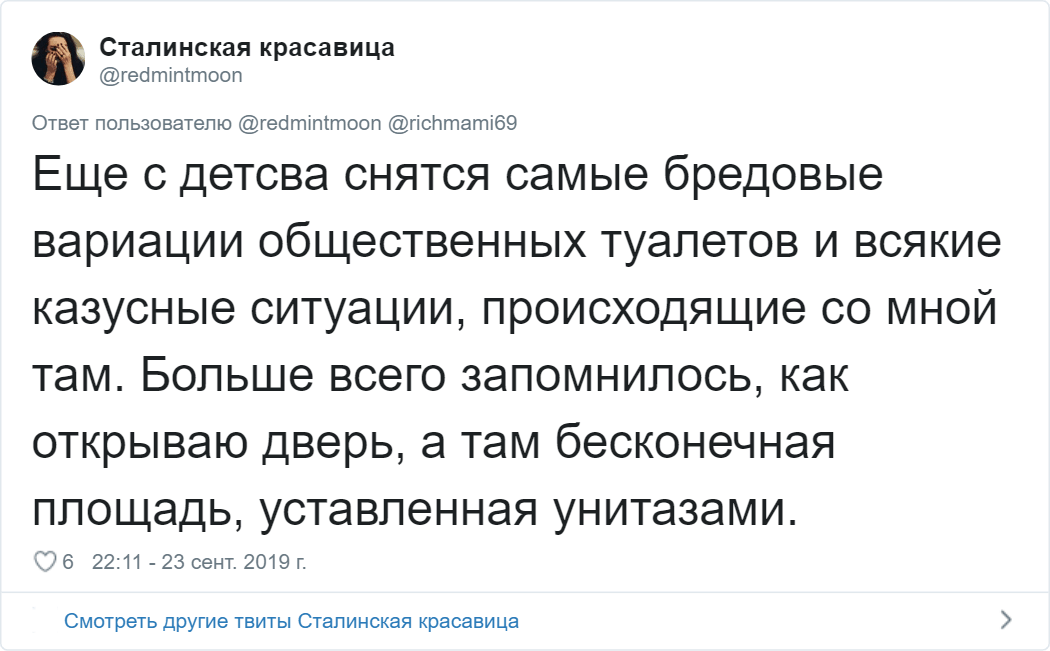Open the @richmami69 mention link

point(453,123)
